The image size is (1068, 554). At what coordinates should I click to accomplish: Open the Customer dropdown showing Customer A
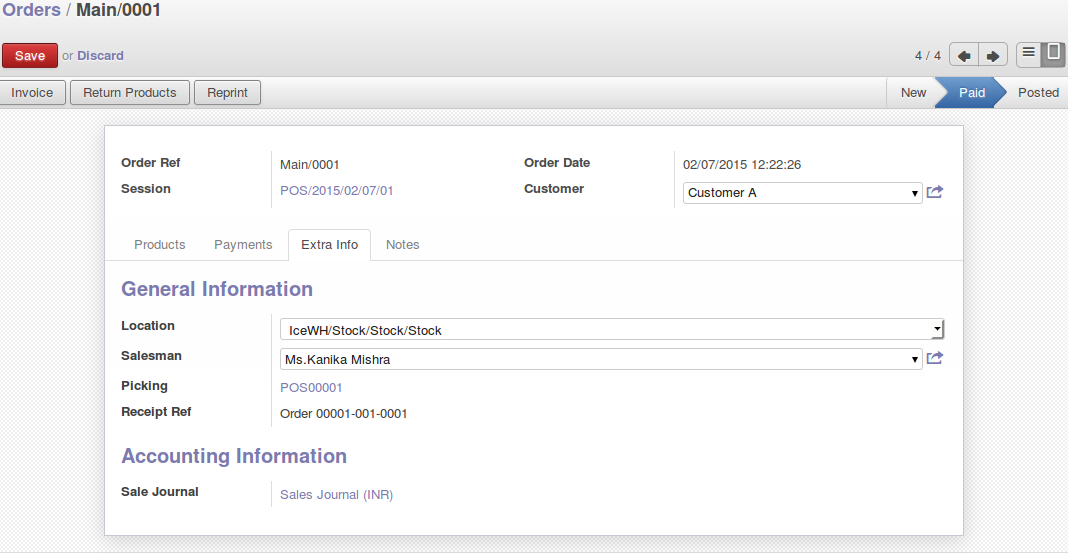tap(802, 193)
